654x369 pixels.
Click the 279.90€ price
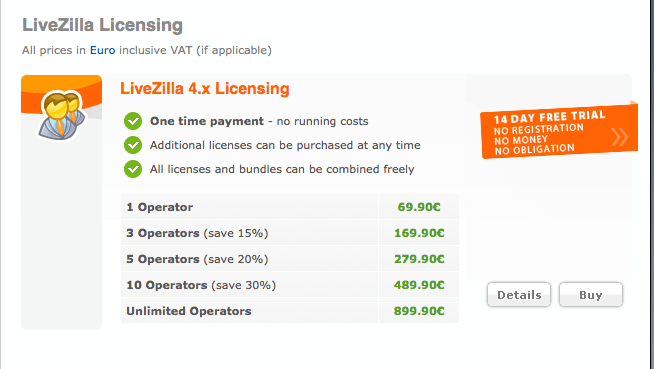coord(419,259)
